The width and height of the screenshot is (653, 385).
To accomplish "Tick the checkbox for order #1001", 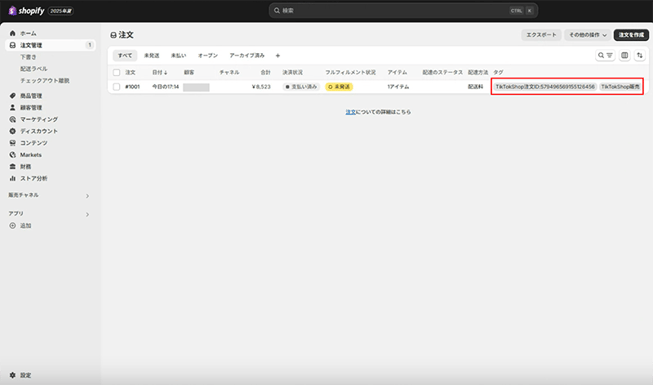I will click(117, 87).
